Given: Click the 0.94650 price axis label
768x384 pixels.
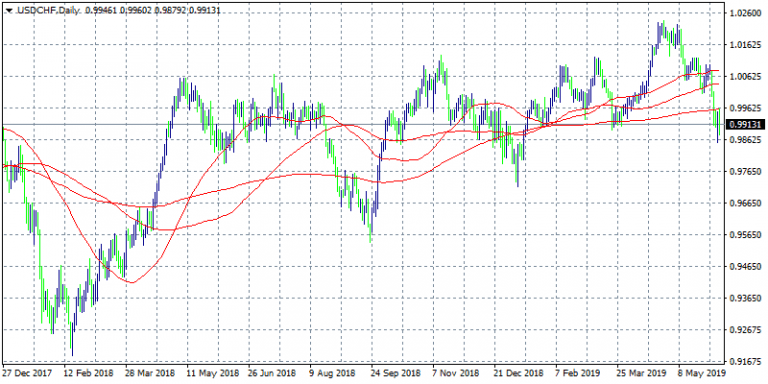Looking at the screenshot, I should (x=745, y=266).
